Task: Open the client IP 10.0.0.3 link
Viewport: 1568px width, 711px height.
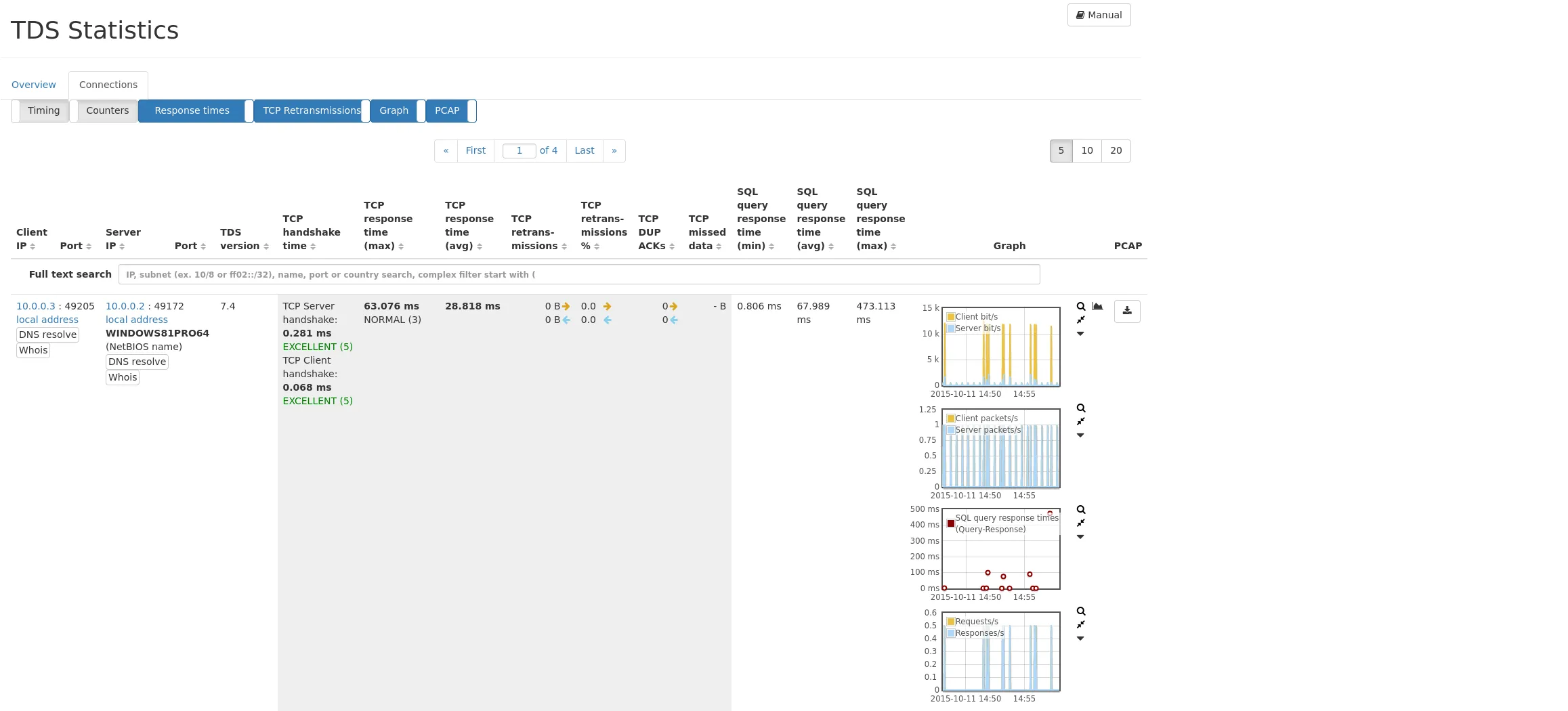Action: (36, 306)
